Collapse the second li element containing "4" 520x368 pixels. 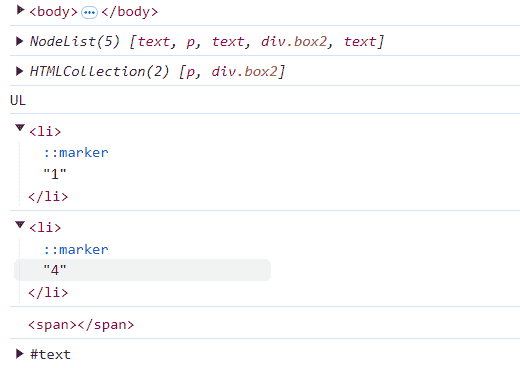[x=20, y=224]
